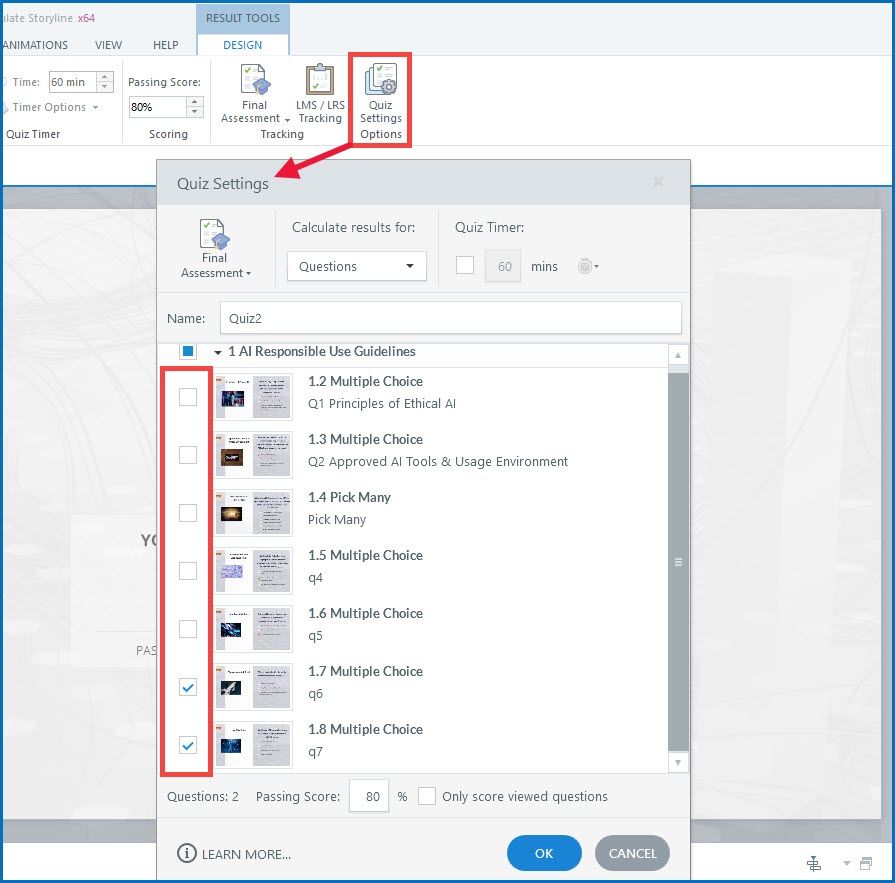Click the Learn More info icon
This screenshot has width=895, height=883.
point(186,853)
